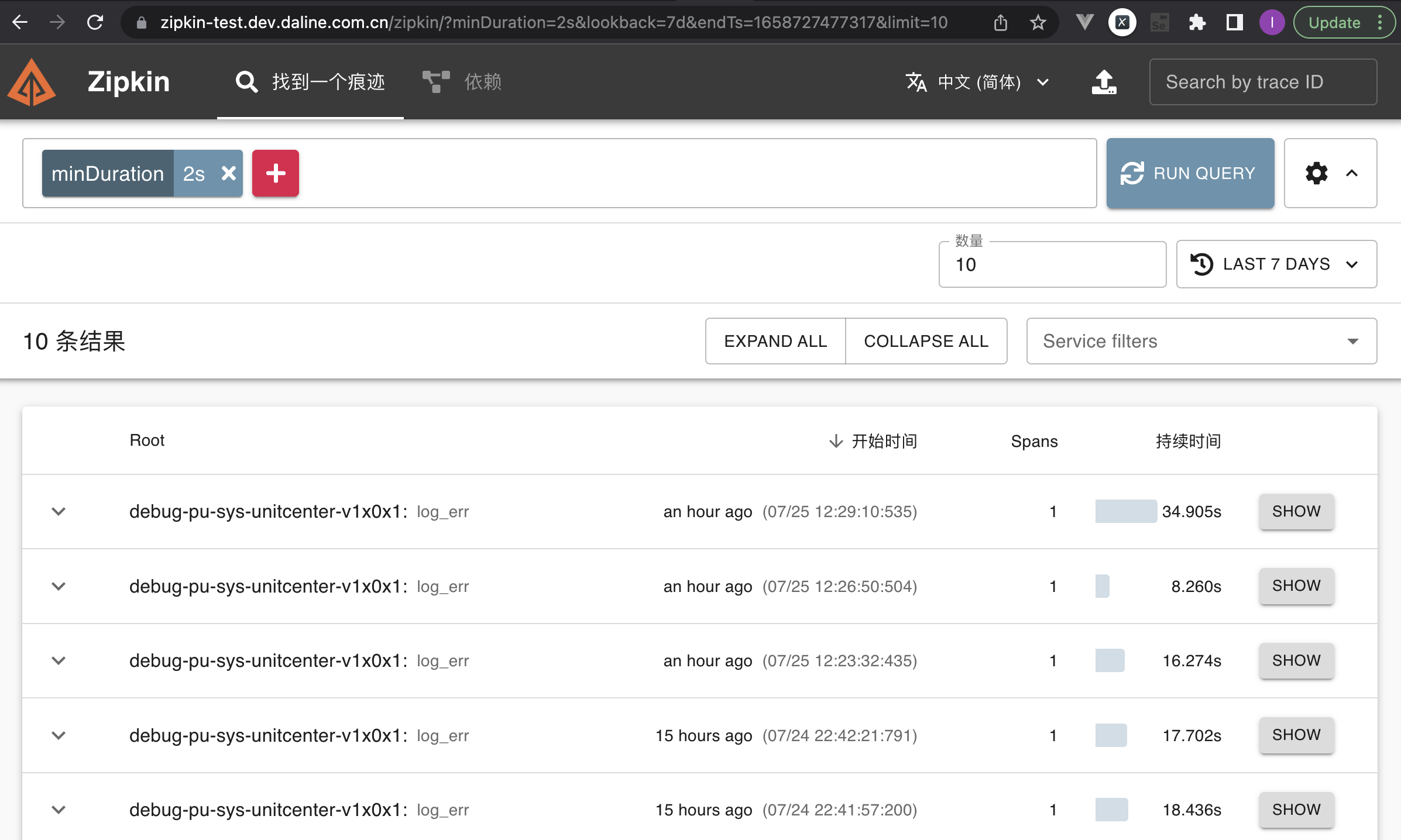The height and width of the screenshot is (840, 1401).
Task: Click the share page icon in address bar
Action: click(1001, 22)
